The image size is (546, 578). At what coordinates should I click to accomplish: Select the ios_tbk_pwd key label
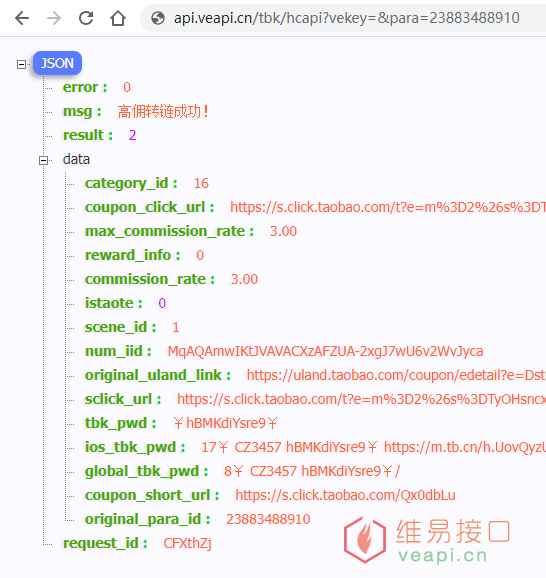(x=135, y=447)
